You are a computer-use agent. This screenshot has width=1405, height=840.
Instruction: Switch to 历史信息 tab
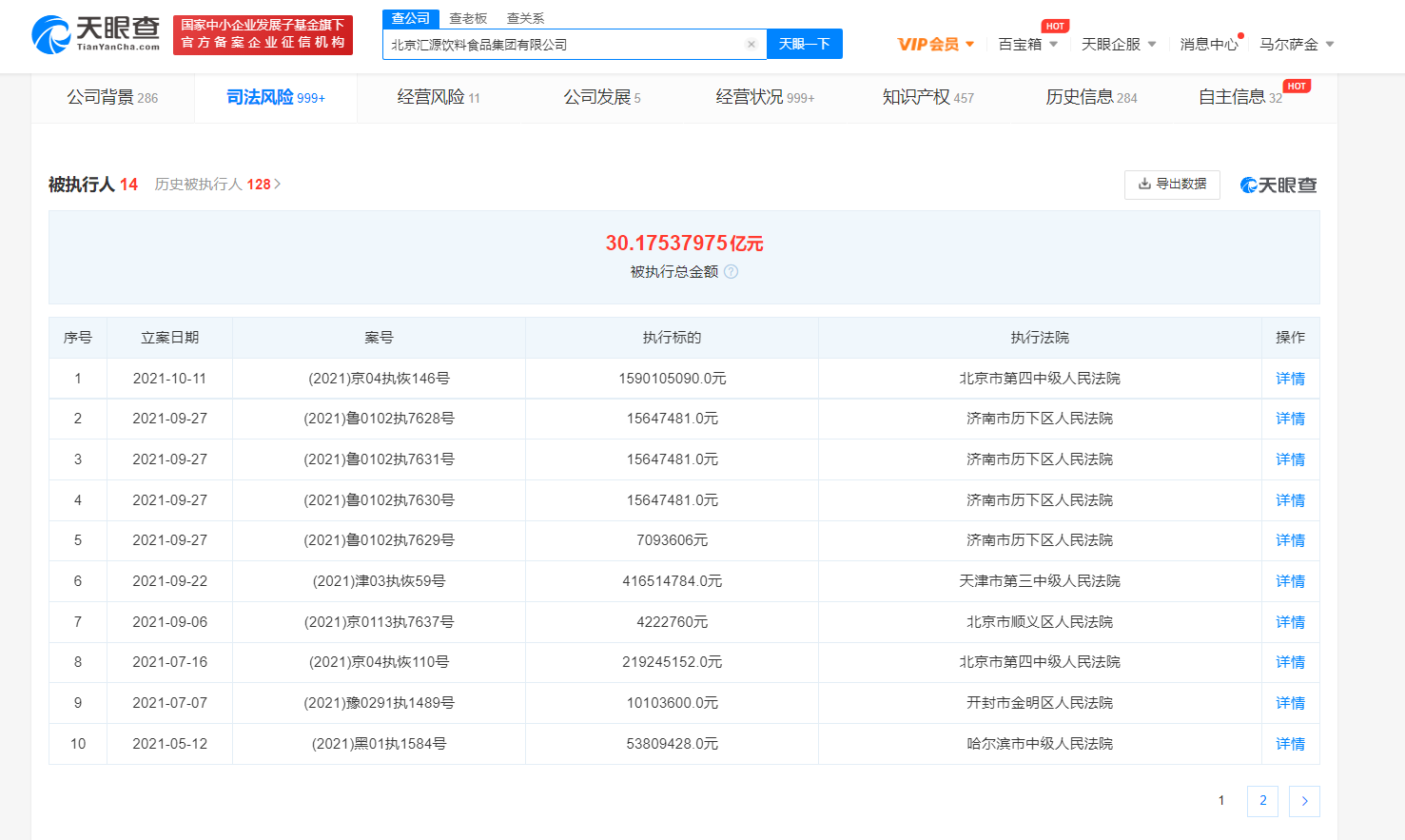[x=1091, y=97]
